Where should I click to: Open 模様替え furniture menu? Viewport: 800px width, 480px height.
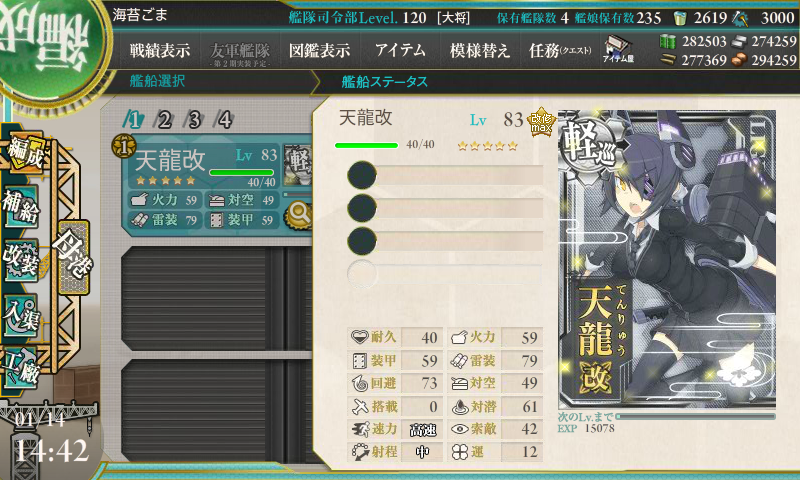[x=480, y=50]
